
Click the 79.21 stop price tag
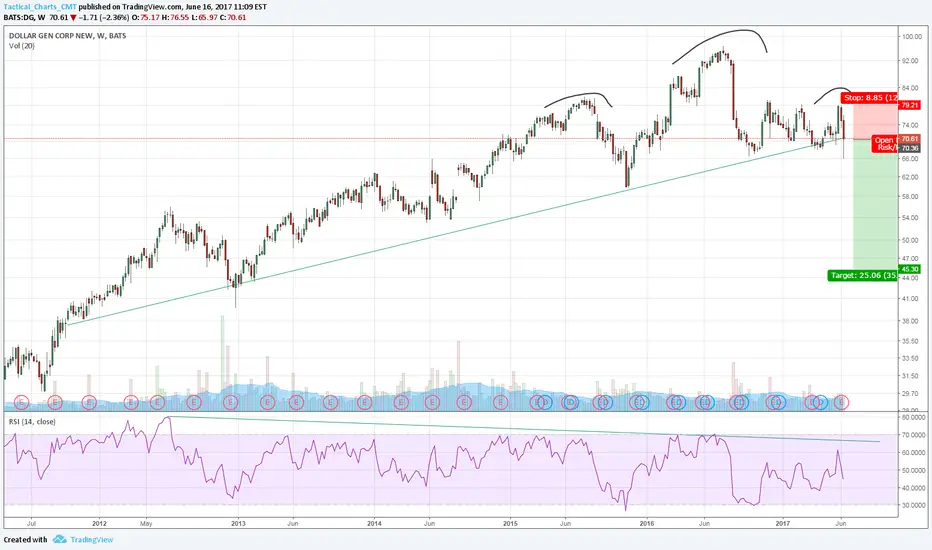(x=910, y=105)
